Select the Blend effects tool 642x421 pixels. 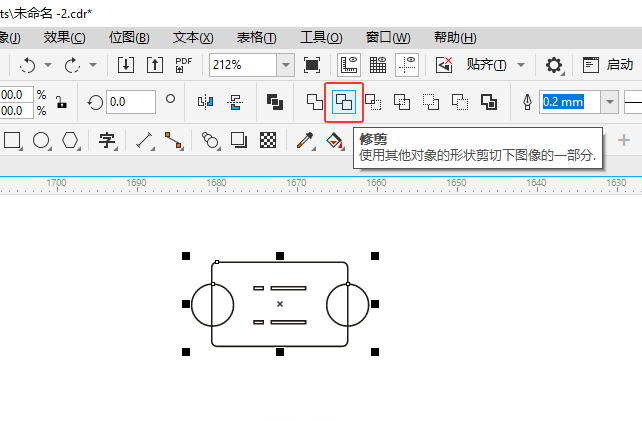[210, 140]
